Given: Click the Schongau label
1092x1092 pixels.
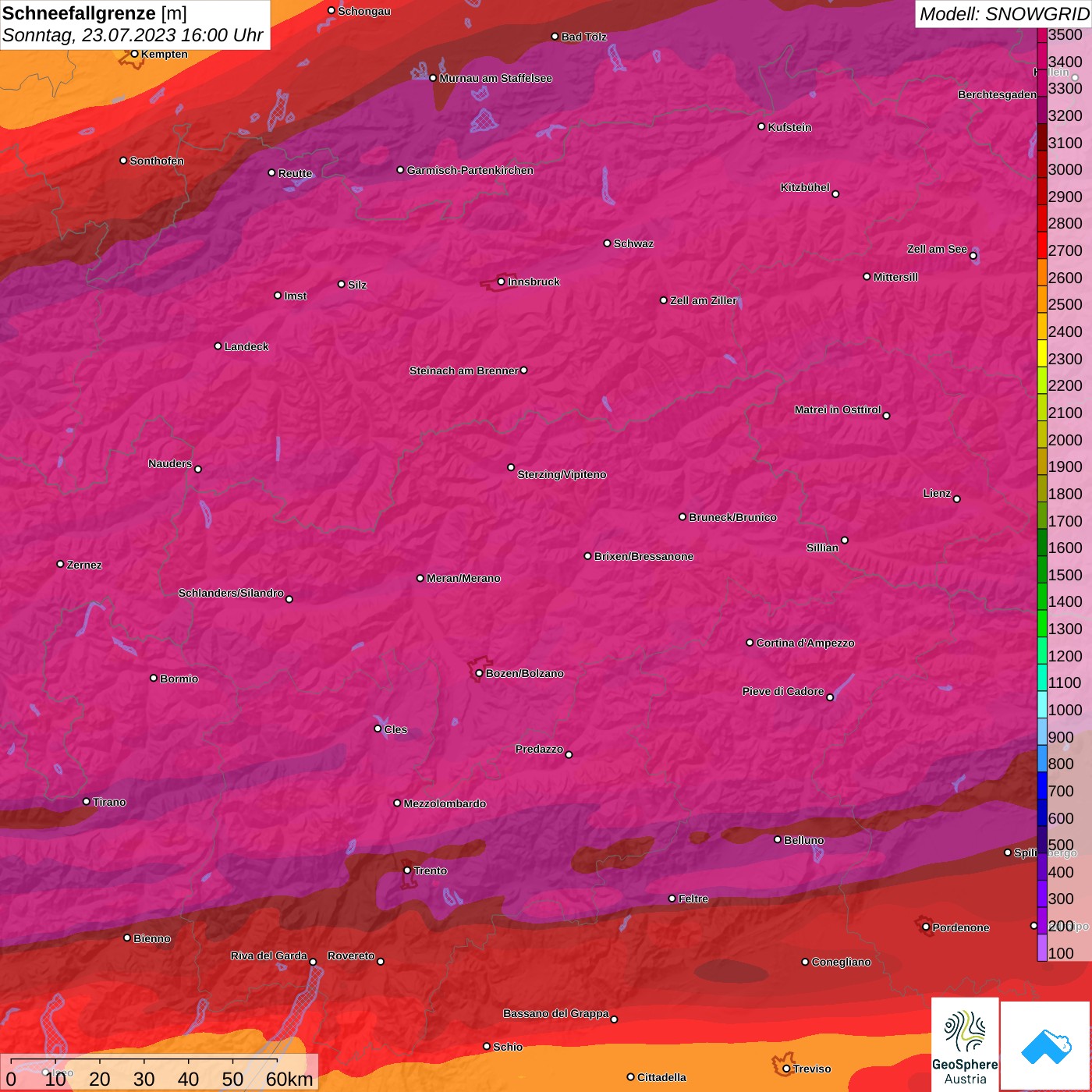Looking at the screenshot, I should pyautogui.click(x=364, y=11).
